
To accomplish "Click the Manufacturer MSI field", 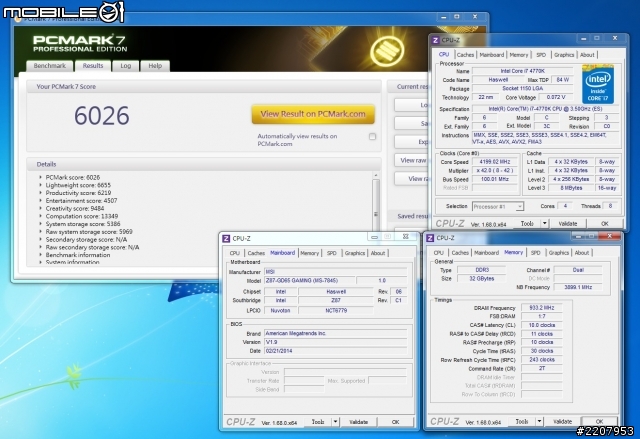I will pos(336,272).
